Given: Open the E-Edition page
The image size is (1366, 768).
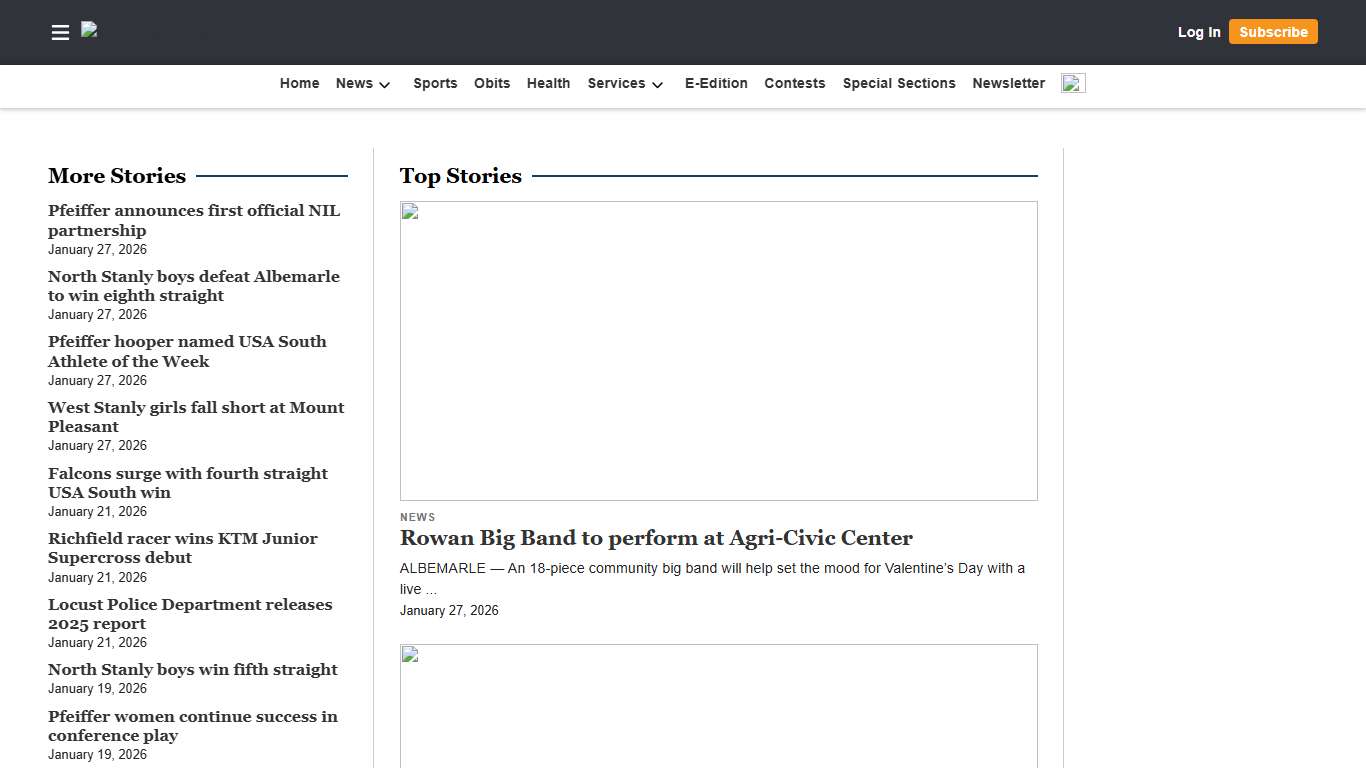Looking at the screenshot, I should pos(716,84).
